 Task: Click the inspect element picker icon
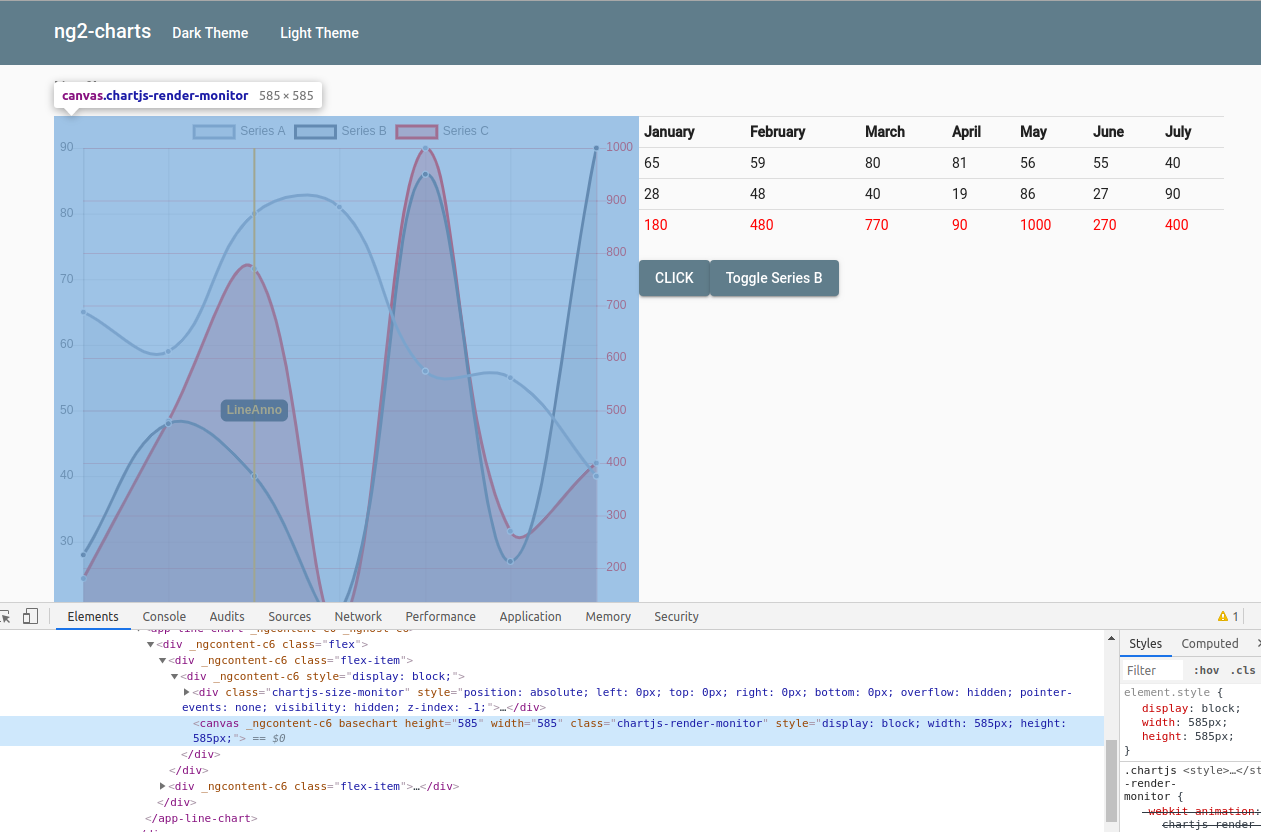[x=4, y=616]
